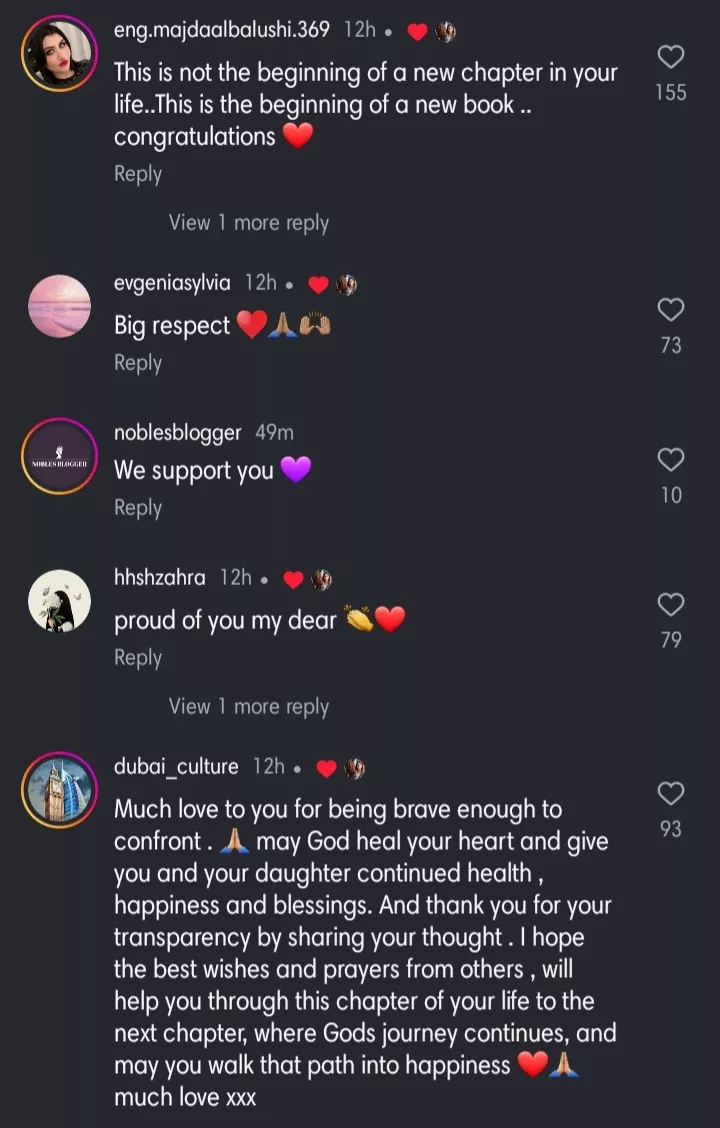The height and width of the screenshot is (1128, 720).
Task: Tap the author-liked badge on dubai_culture's comment
Action: [341, 768]
